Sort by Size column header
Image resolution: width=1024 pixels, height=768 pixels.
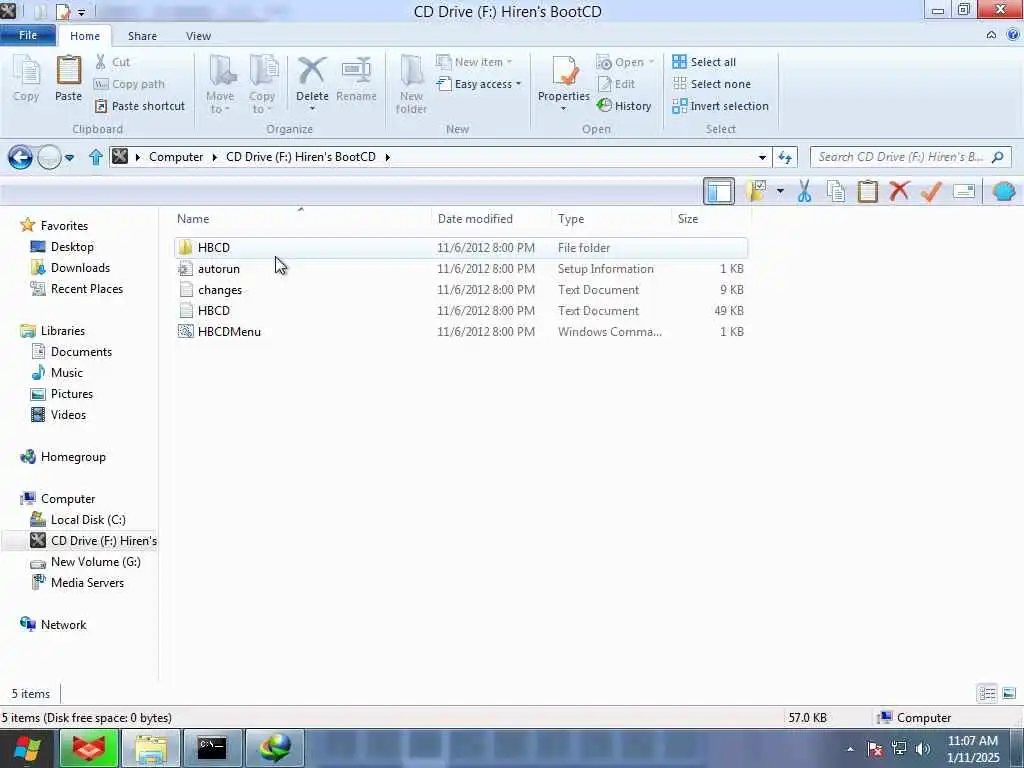point(688,219)
